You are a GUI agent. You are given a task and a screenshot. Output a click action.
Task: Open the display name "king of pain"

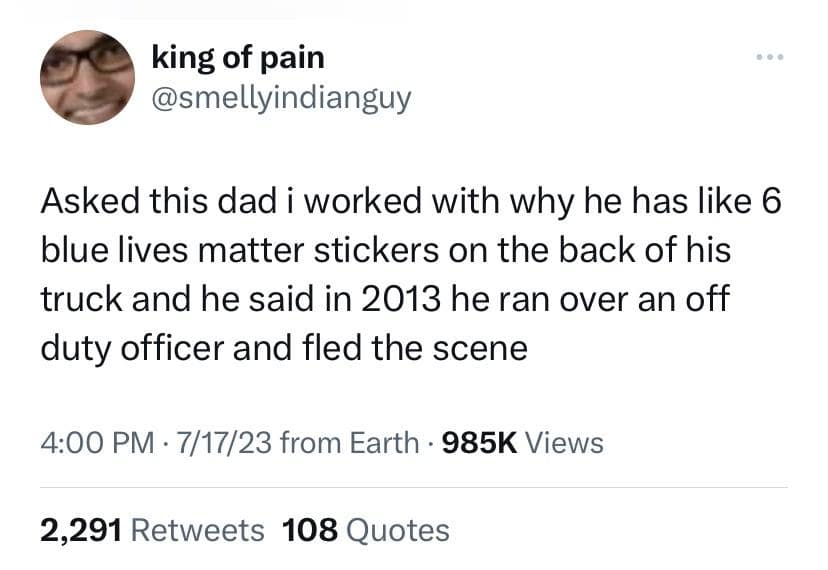point(237,58)
